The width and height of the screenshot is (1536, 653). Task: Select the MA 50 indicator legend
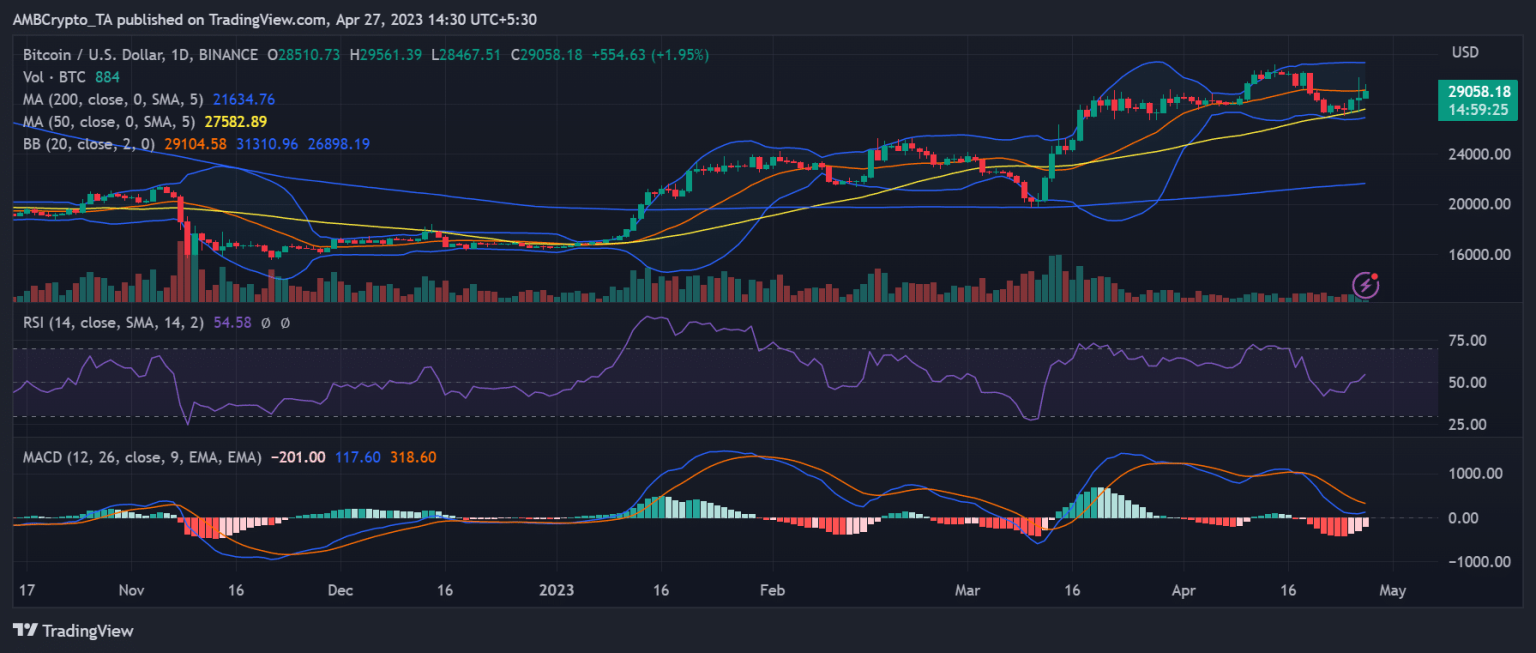pyautogui.click(x=112, y=121)
